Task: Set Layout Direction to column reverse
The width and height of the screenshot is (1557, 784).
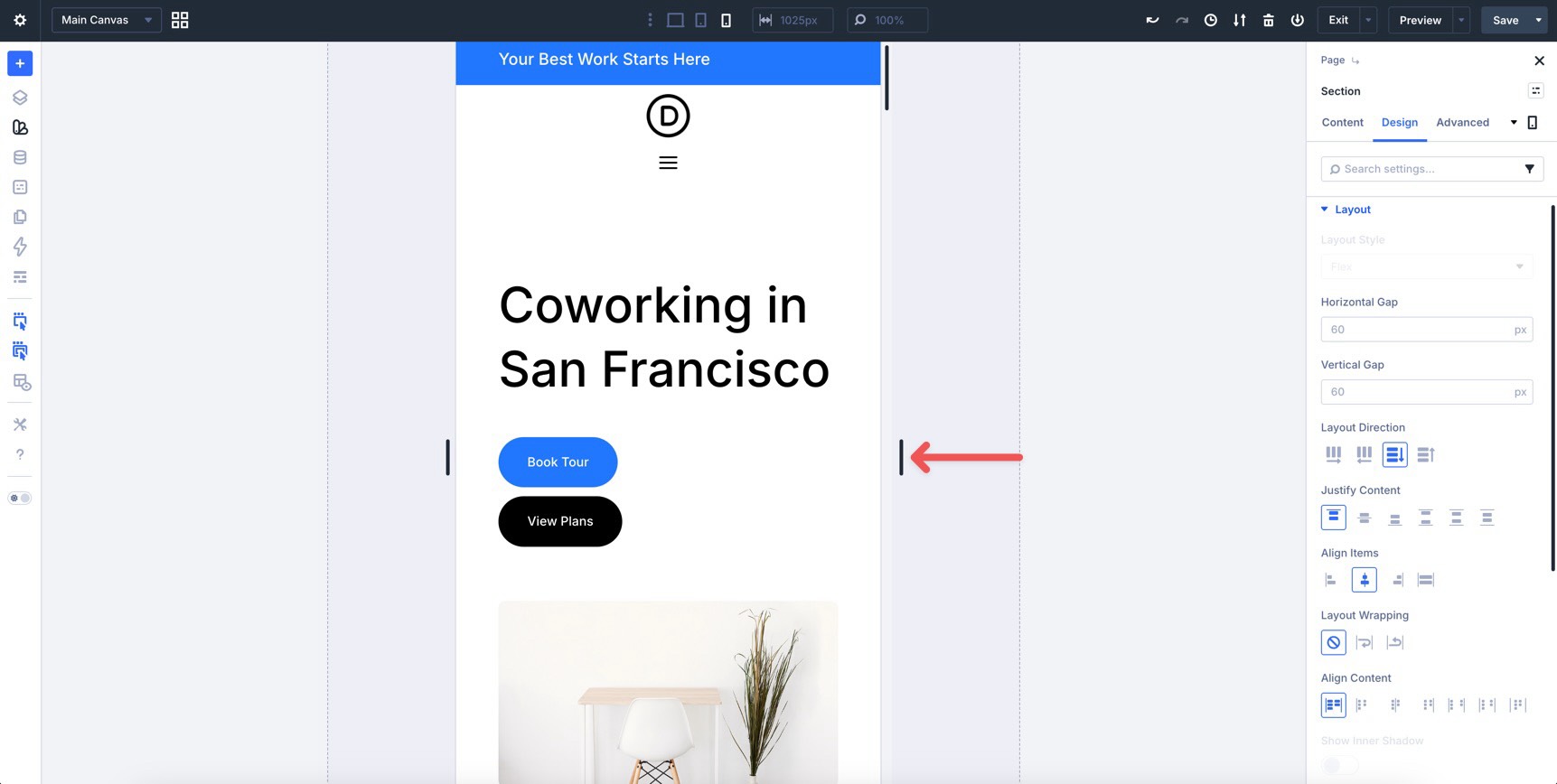Action: (x=1425, y=454)
